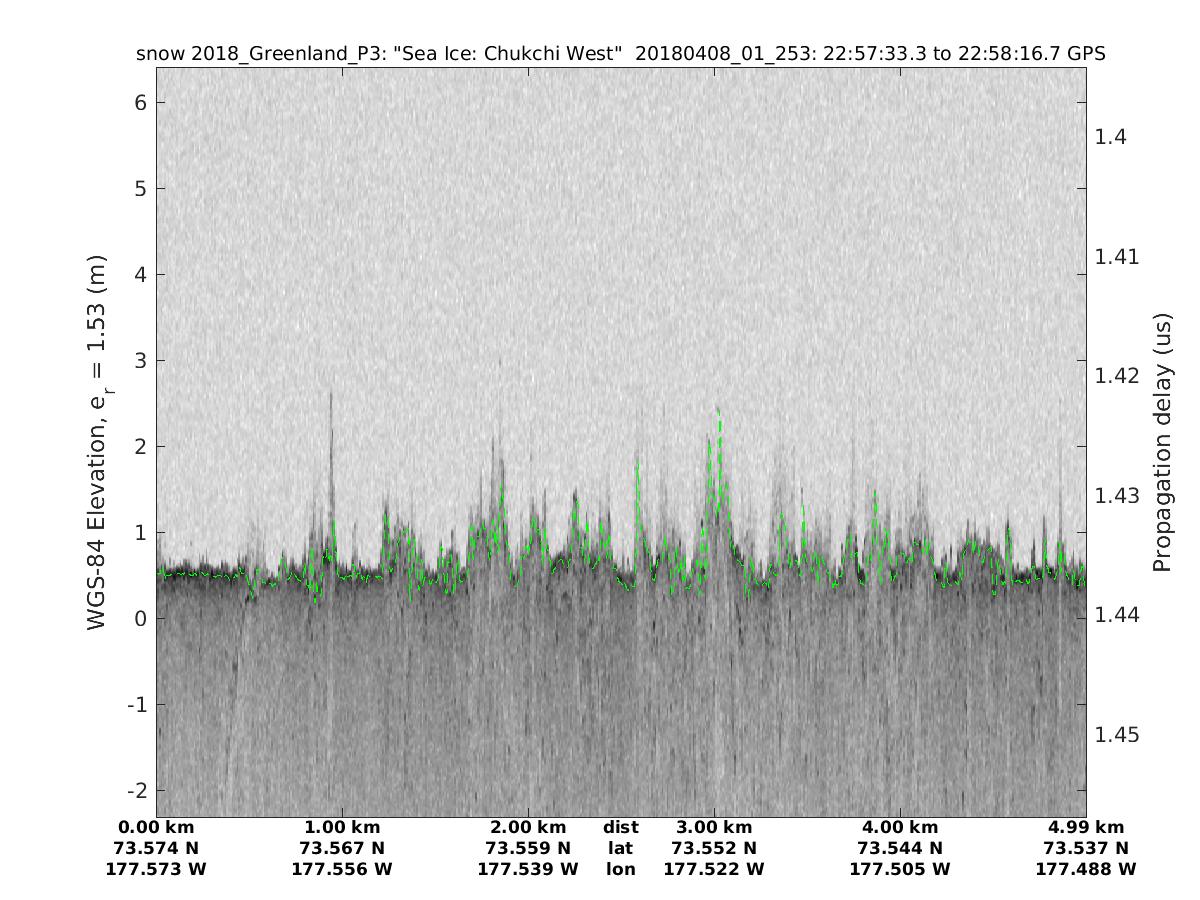
Task: Click the -2 elevation tick label
Action: [x=137, y=790]
